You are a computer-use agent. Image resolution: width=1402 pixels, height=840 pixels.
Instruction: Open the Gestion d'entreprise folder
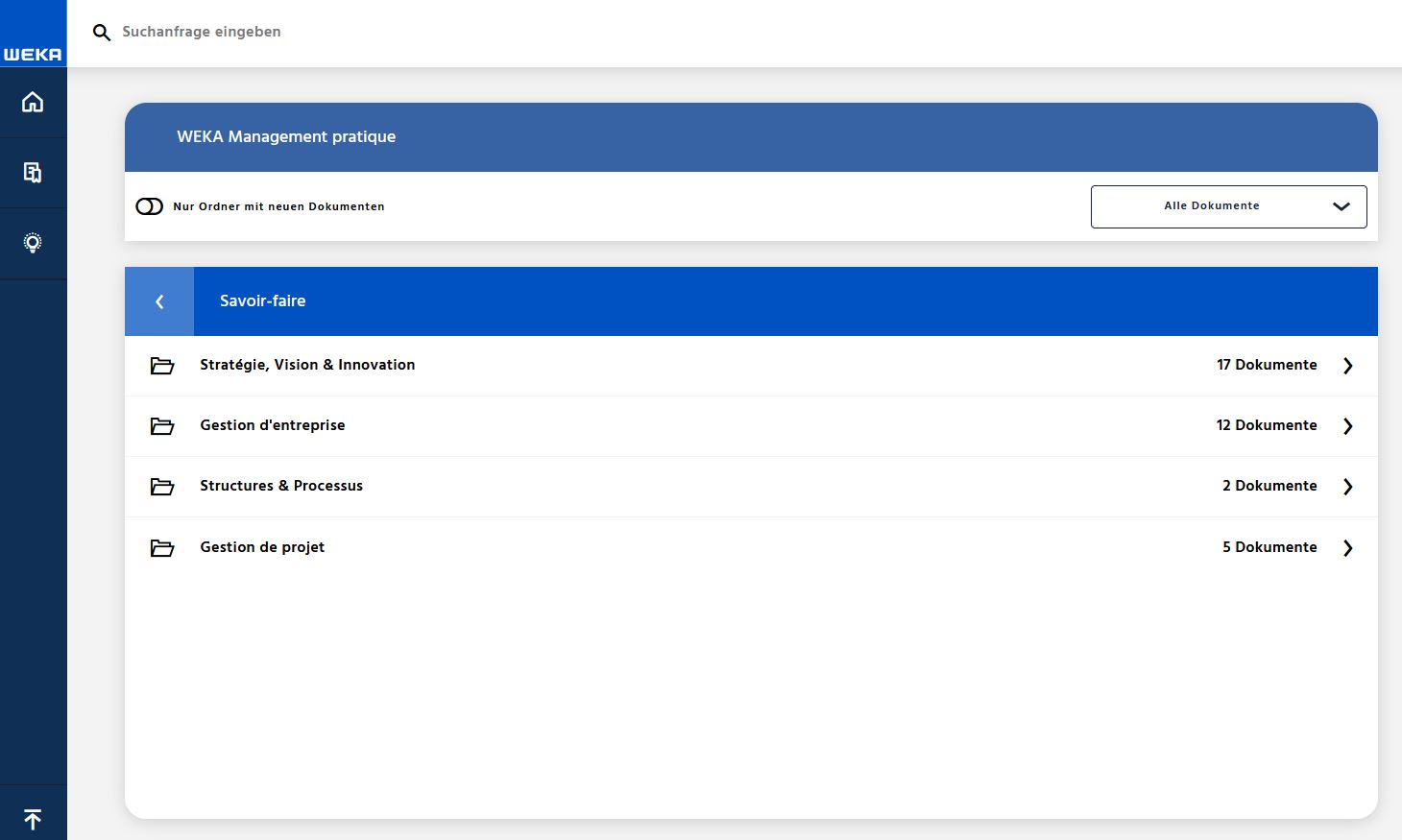pos(272,425)
